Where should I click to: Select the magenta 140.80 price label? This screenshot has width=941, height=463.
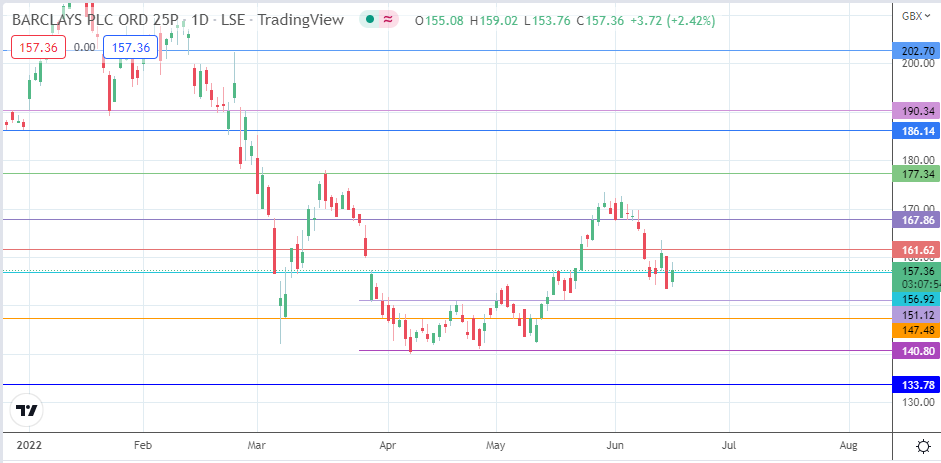(x=916, y=351)
